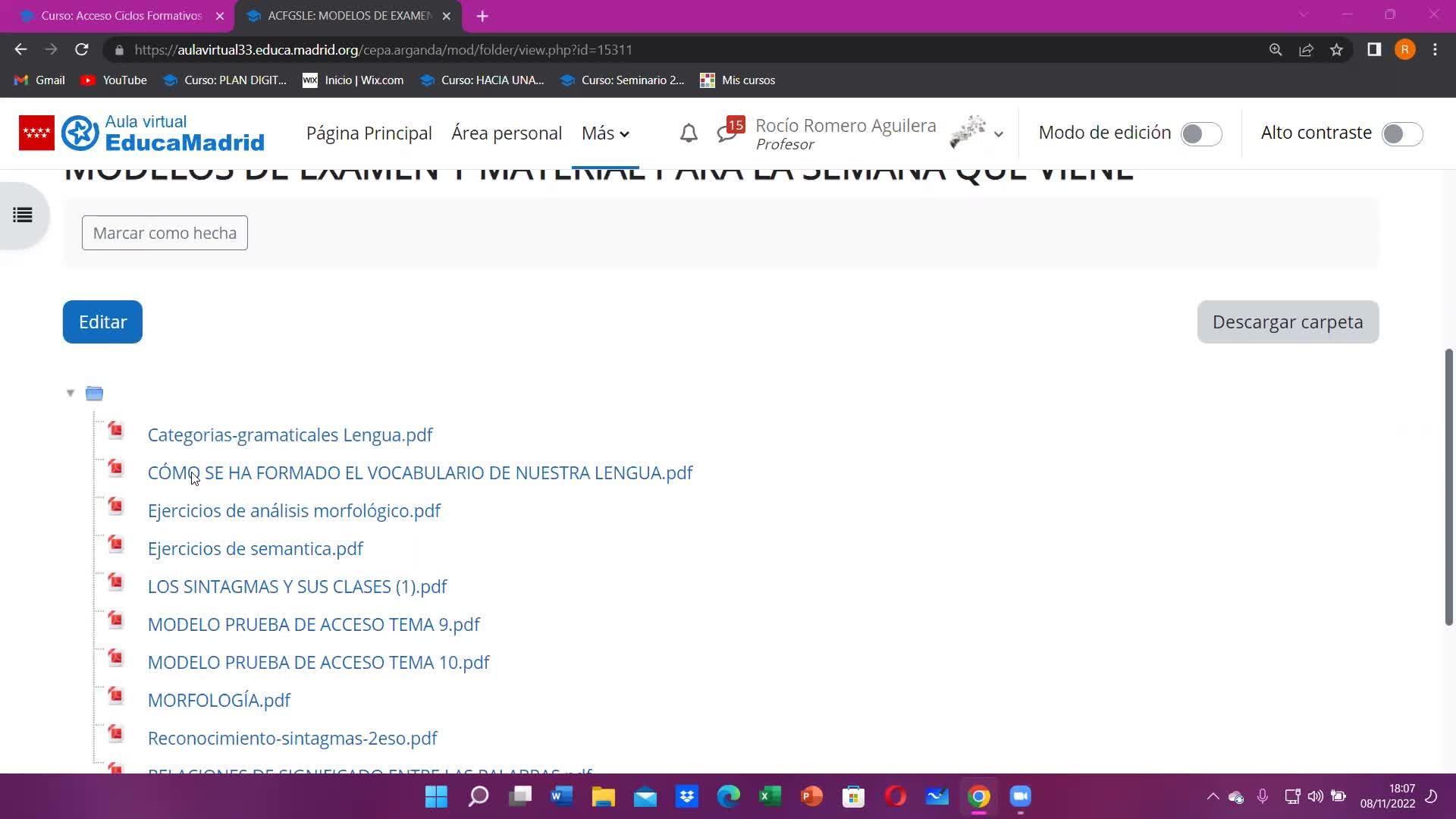This screenshot has height=819, width=1456.
Task: Turn on Alto contraste switch
Action: [x=1401, y=134]
